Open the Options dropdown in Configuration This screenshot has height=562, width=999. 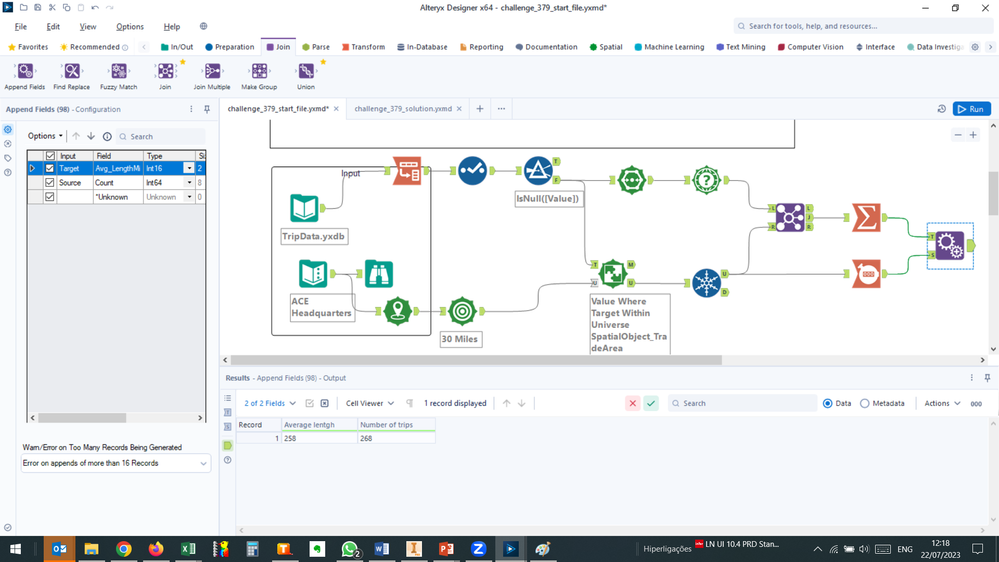(x=45, y=136)
